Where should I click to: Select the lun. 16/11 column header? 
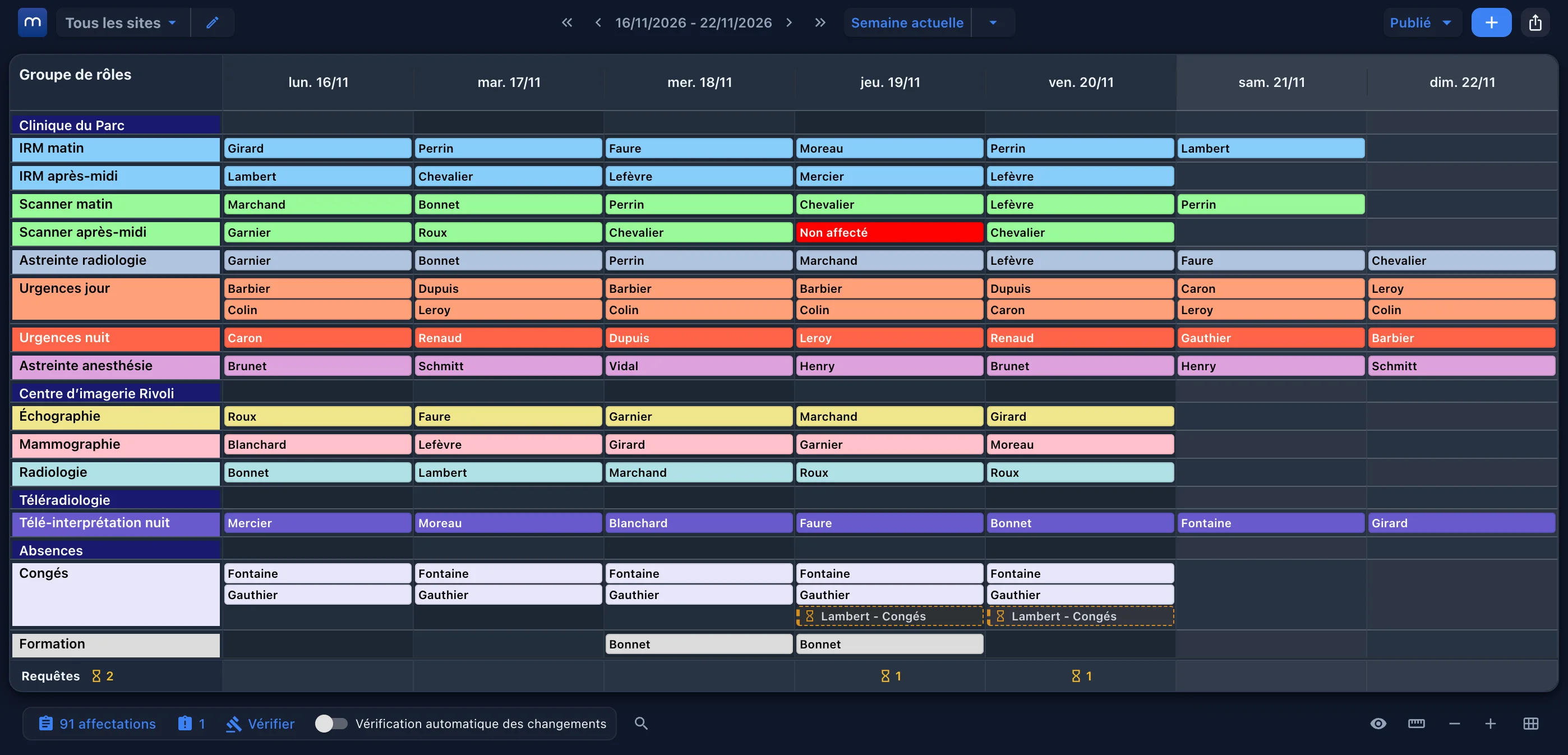[x=318, y=82]
